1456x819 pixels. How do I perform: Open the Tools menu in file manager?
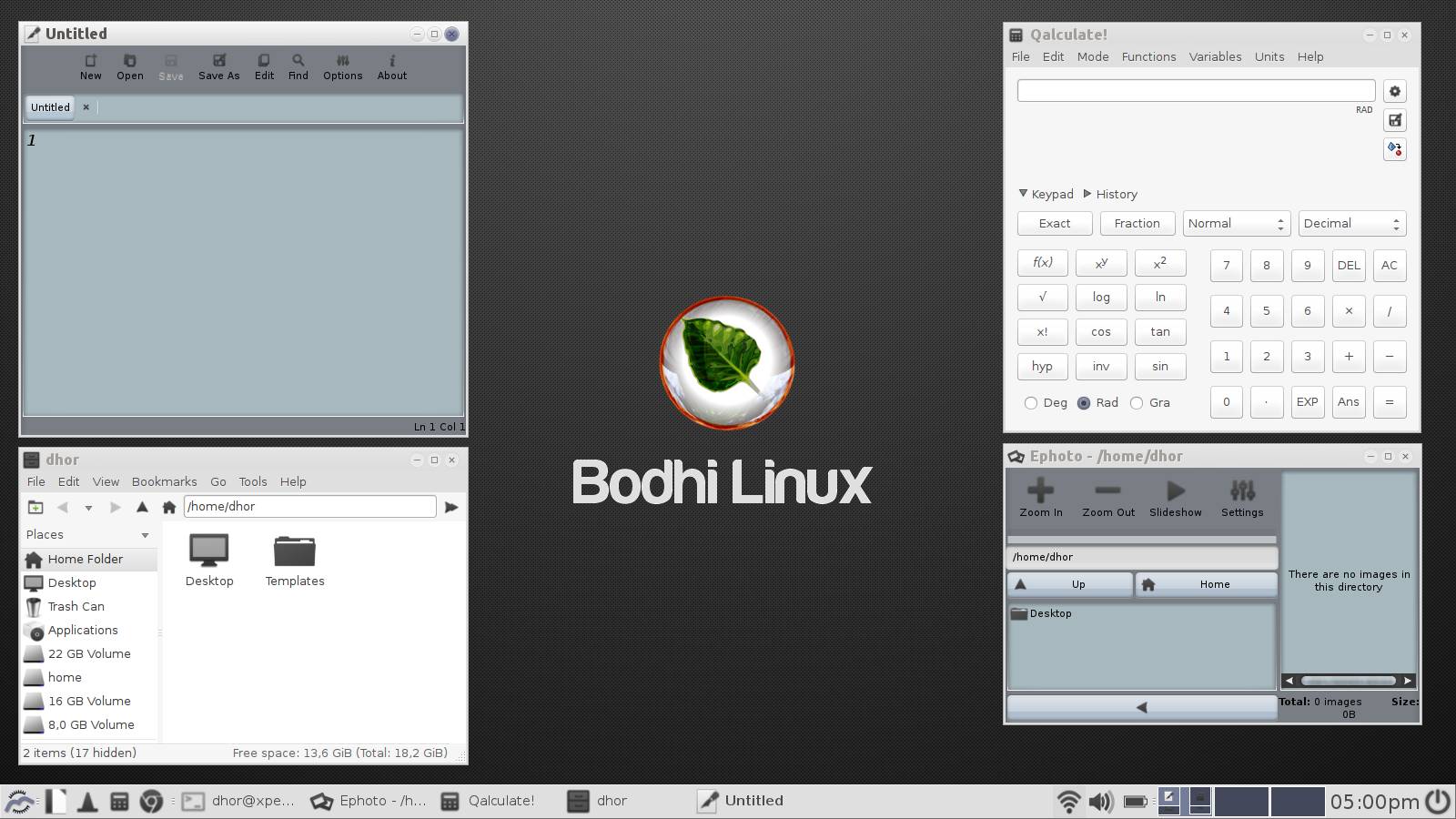(x=253, y=481)
